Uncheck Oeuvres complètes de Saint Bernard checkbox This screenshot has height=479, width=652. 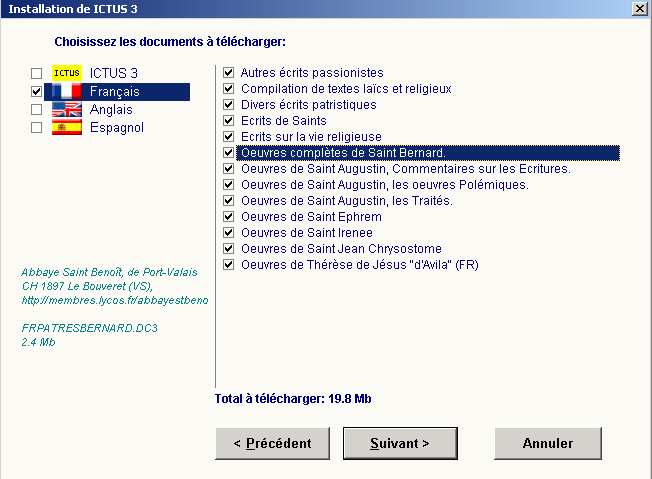[228, 153]
